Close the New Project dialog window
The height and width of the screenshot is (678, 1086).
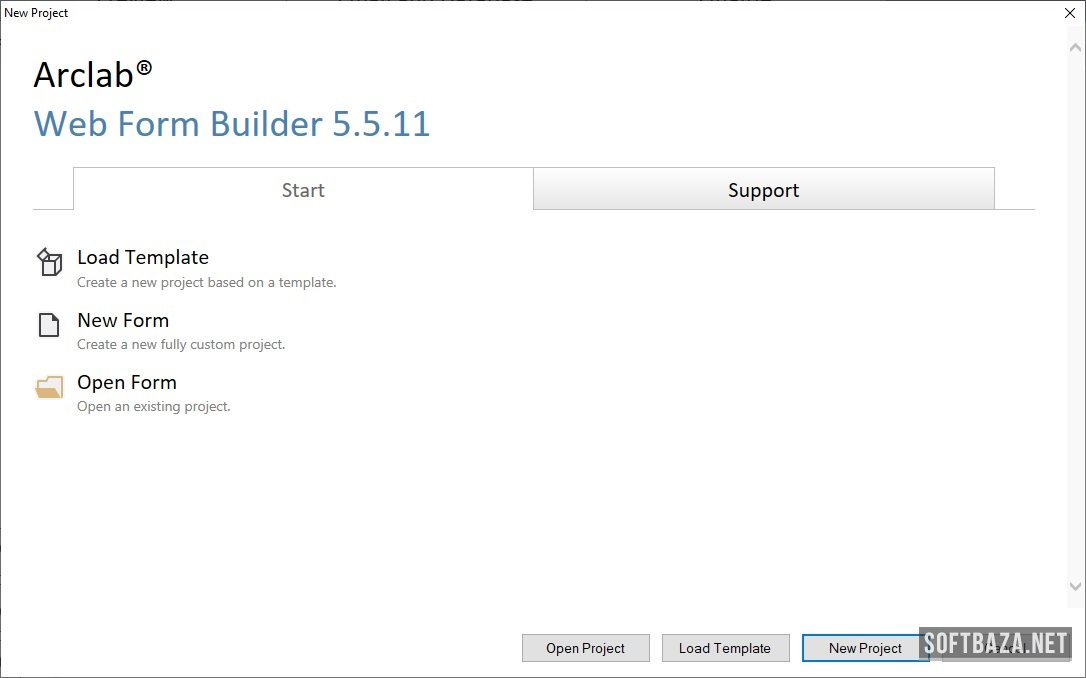(1069, 13)
